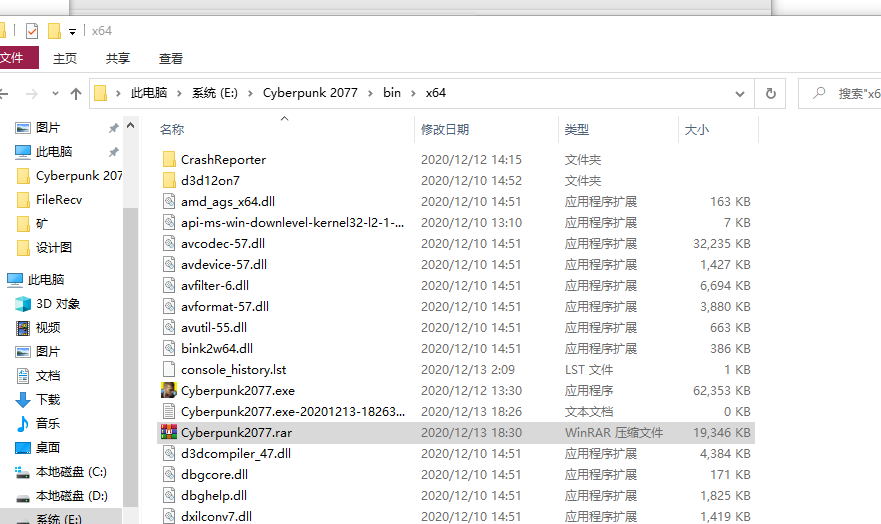Open FileRecv folder in the sidebar
This screenshot has width=881, height=524.
pos(58,200)
